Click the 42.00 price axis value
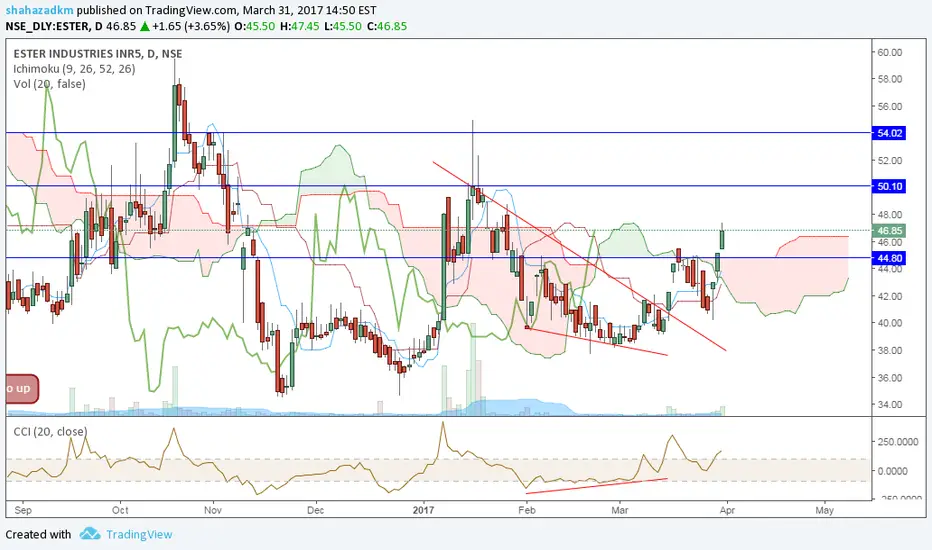Image resolution: width=932 pixels, height=550 pixels. 889,296
